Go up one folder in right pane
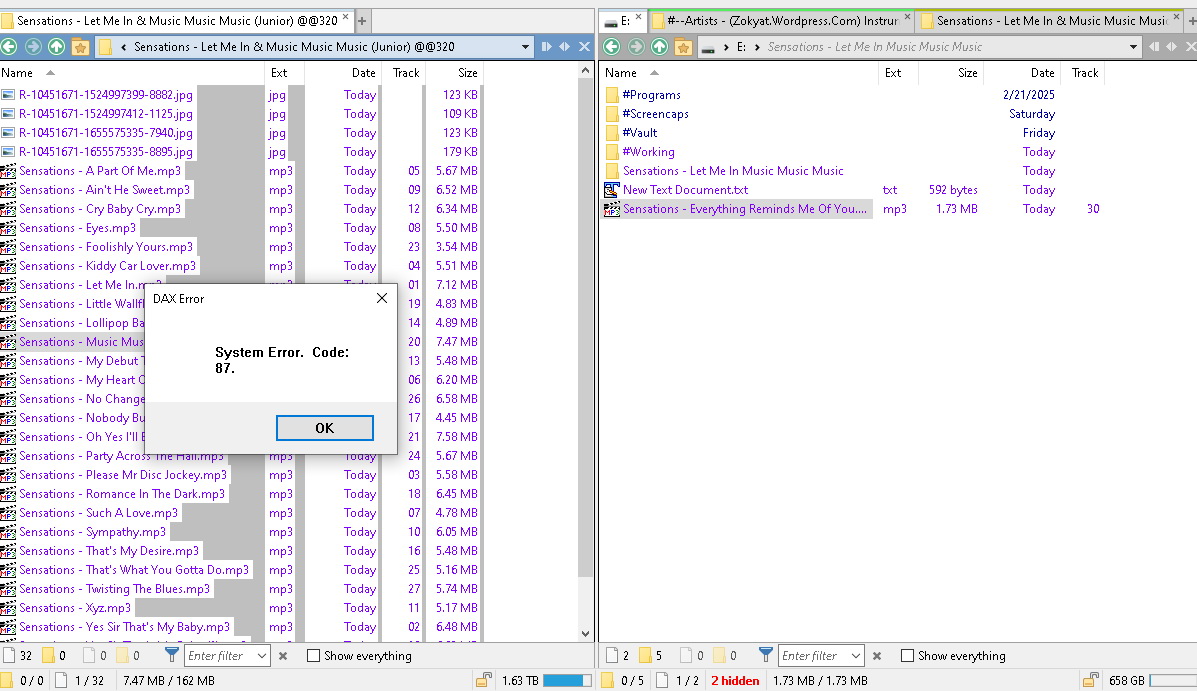1197x691 pixels. (x=659, y=47)
